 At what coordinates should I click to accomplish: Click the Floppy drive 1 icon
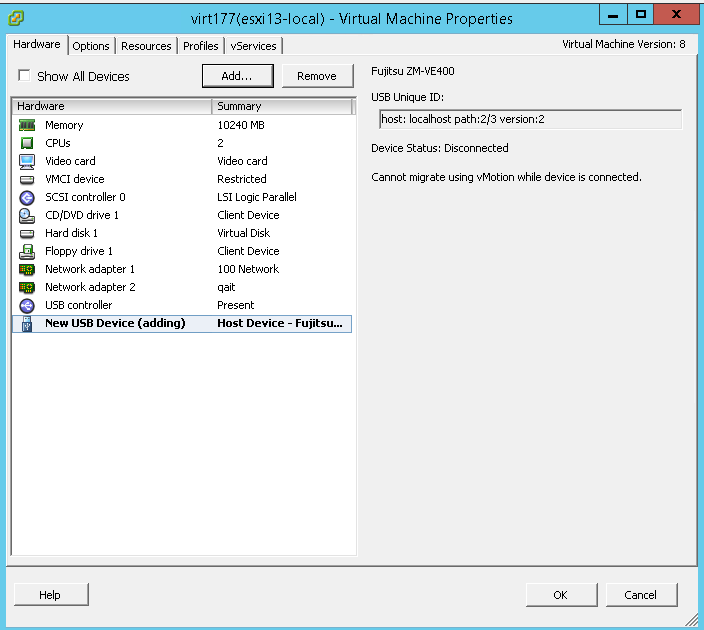[x=27, y=251]
